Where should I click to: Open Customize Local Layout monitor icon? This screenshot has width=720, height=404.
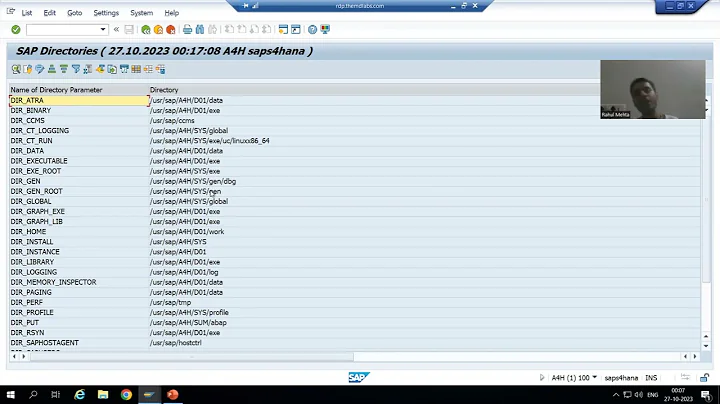[325, 30]
